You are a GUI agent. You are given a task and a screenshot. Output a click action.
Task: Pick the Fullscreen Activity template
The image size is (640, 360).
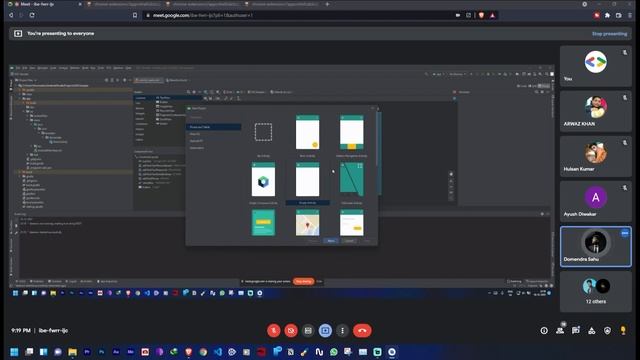tap(351, 180)
